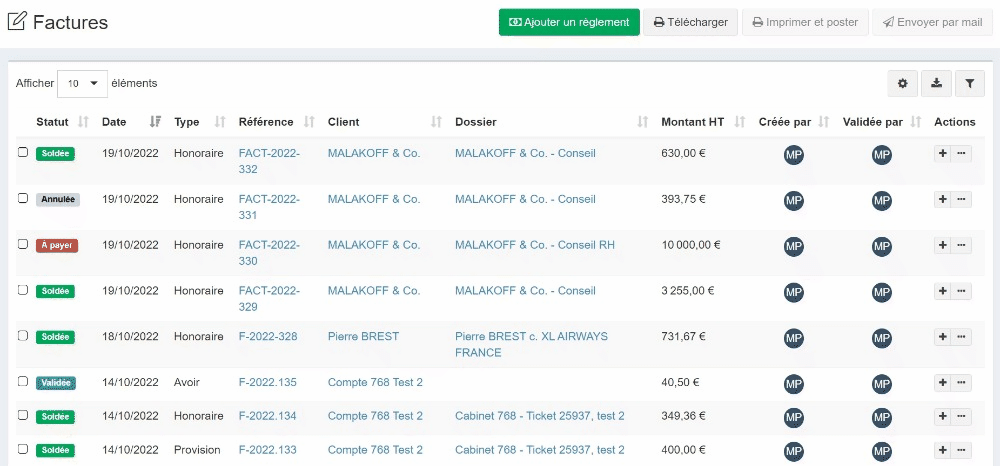Click the plus icon for F-2022-328 row
Viewport: 1000px width, 466px height.
pos(943,337)
